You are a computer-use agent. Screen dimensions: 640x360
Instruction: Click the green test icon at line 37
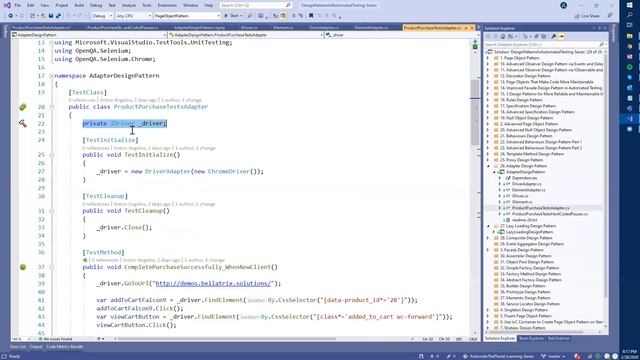[23, 267]
